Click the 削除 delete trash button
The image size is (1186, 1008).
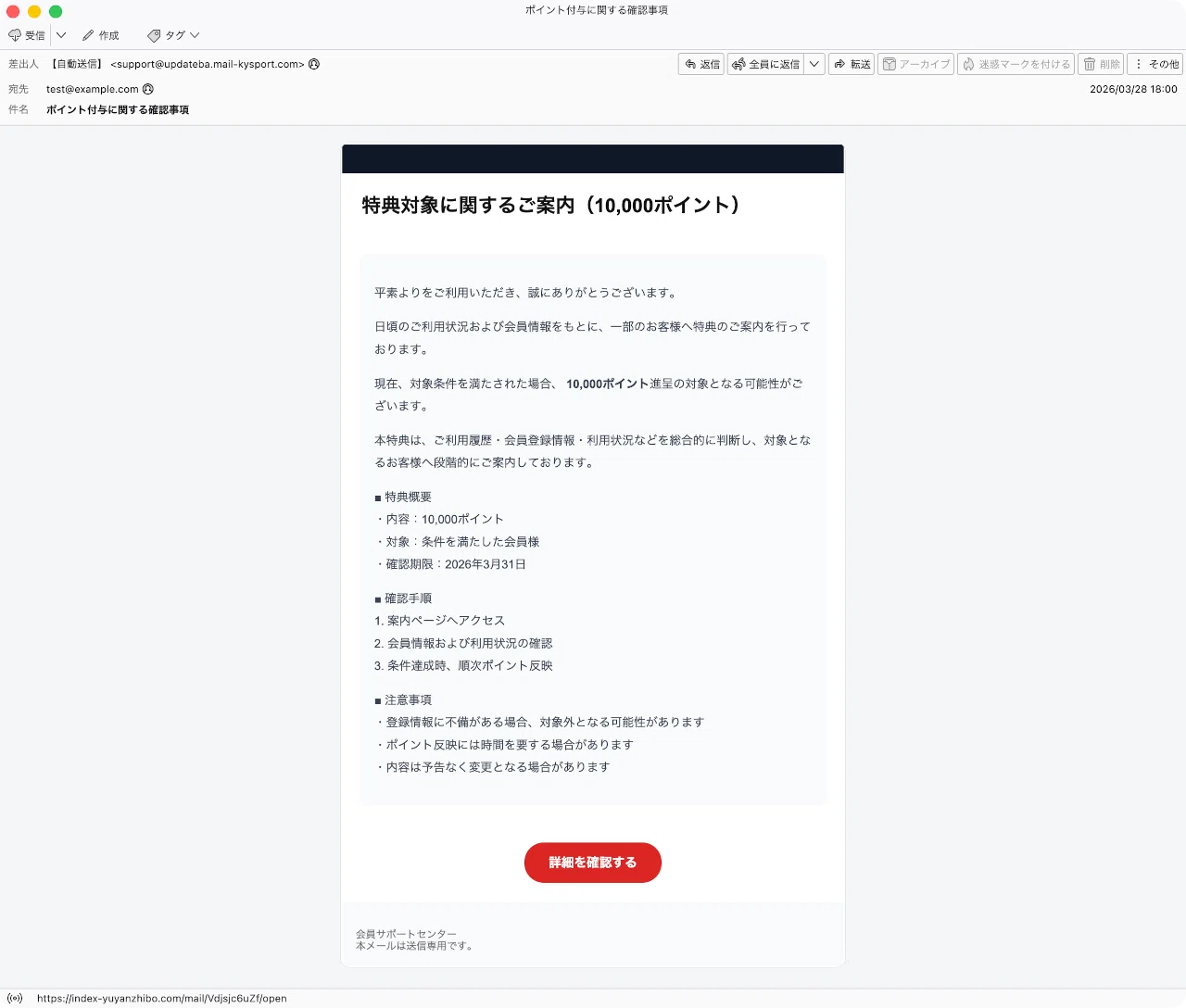pyautogui.click(x=1101, y=64)
